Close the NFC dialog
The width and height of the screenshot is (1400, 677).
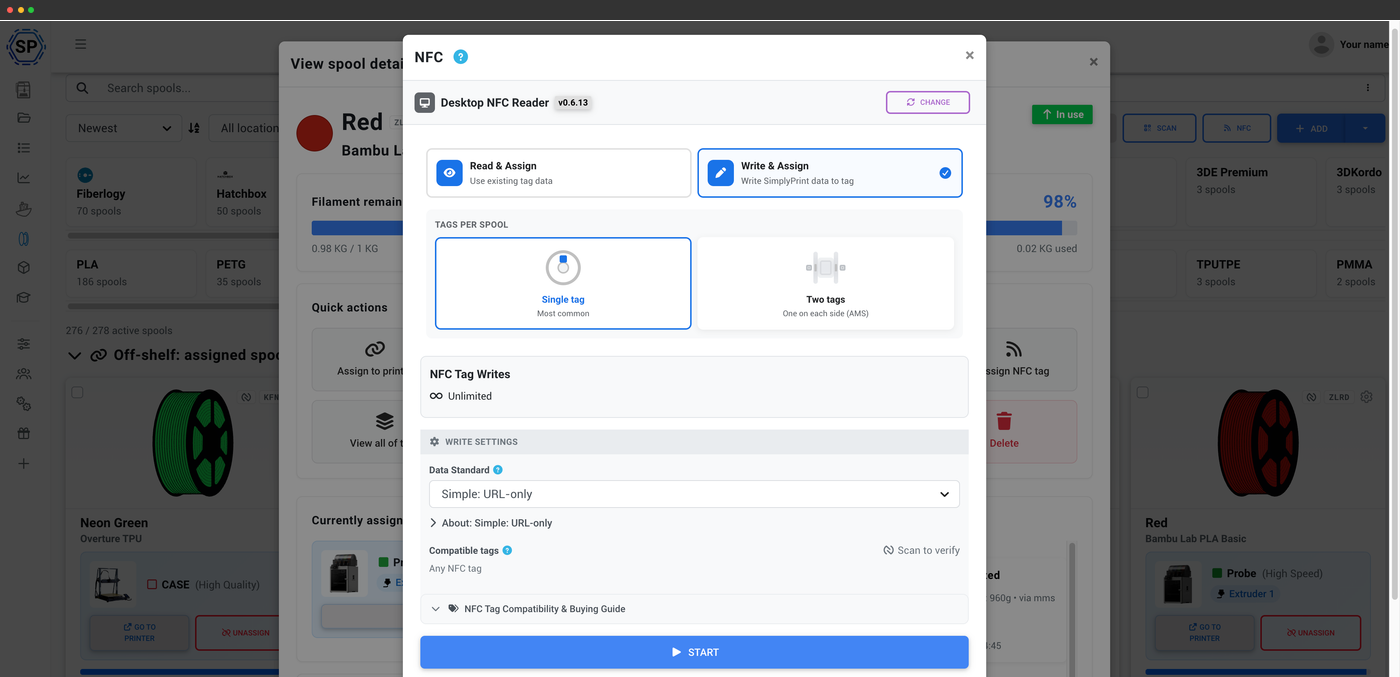[x=969, y=56]
